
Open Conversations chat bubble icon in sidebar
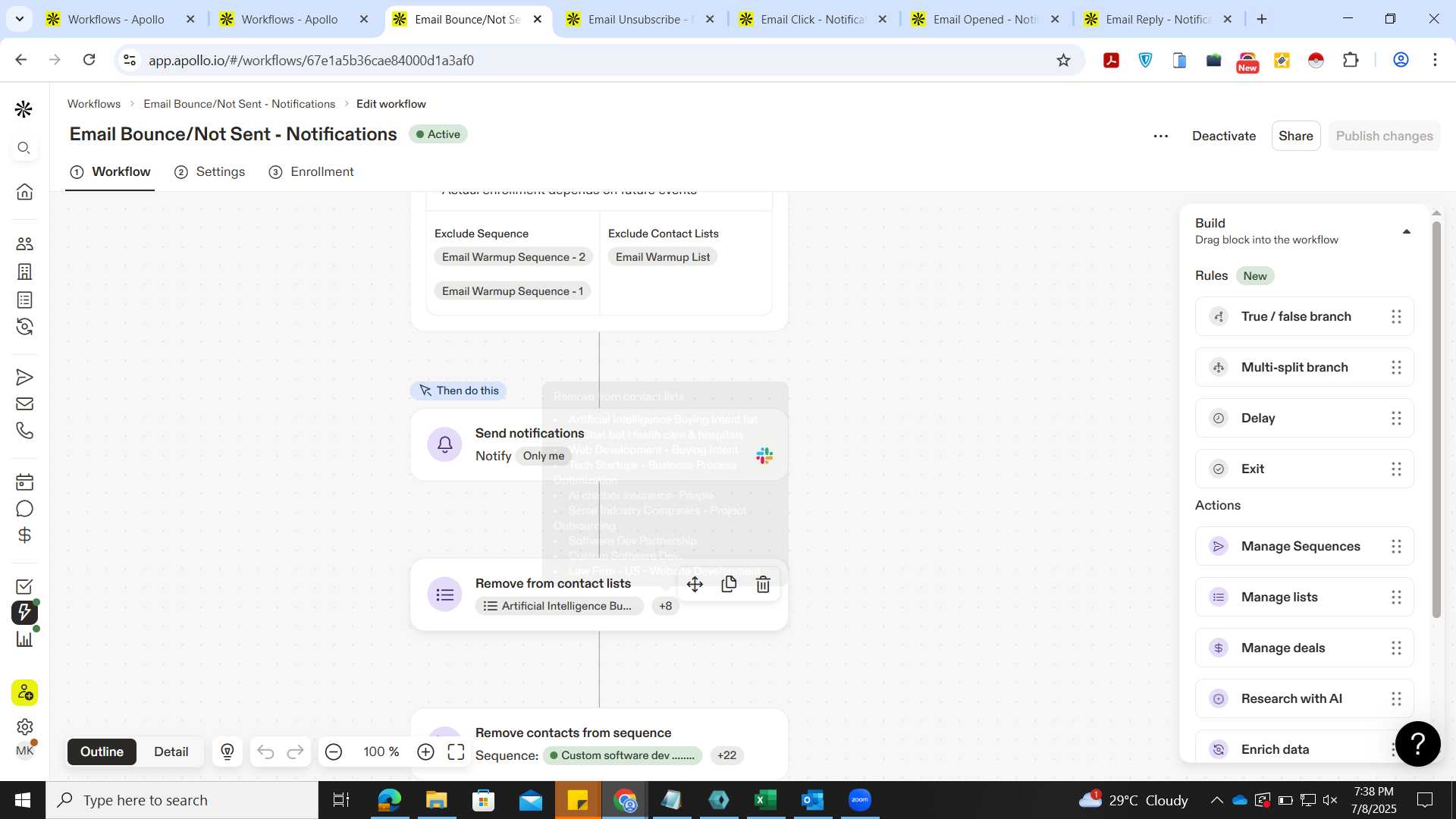point(24,509)
